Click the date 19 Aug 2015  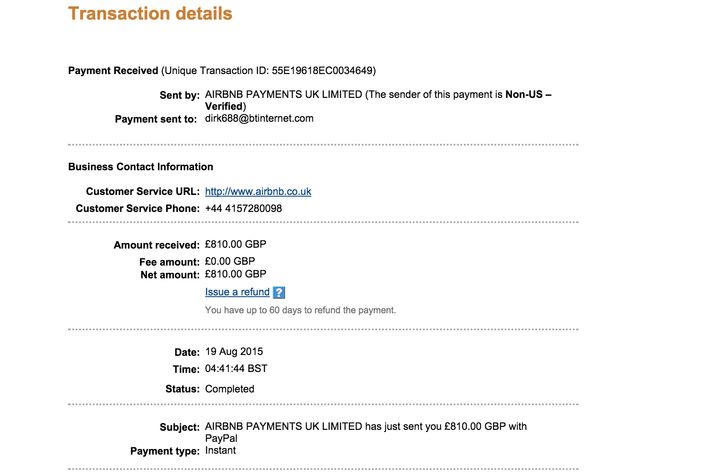click(x=234, y=352)
